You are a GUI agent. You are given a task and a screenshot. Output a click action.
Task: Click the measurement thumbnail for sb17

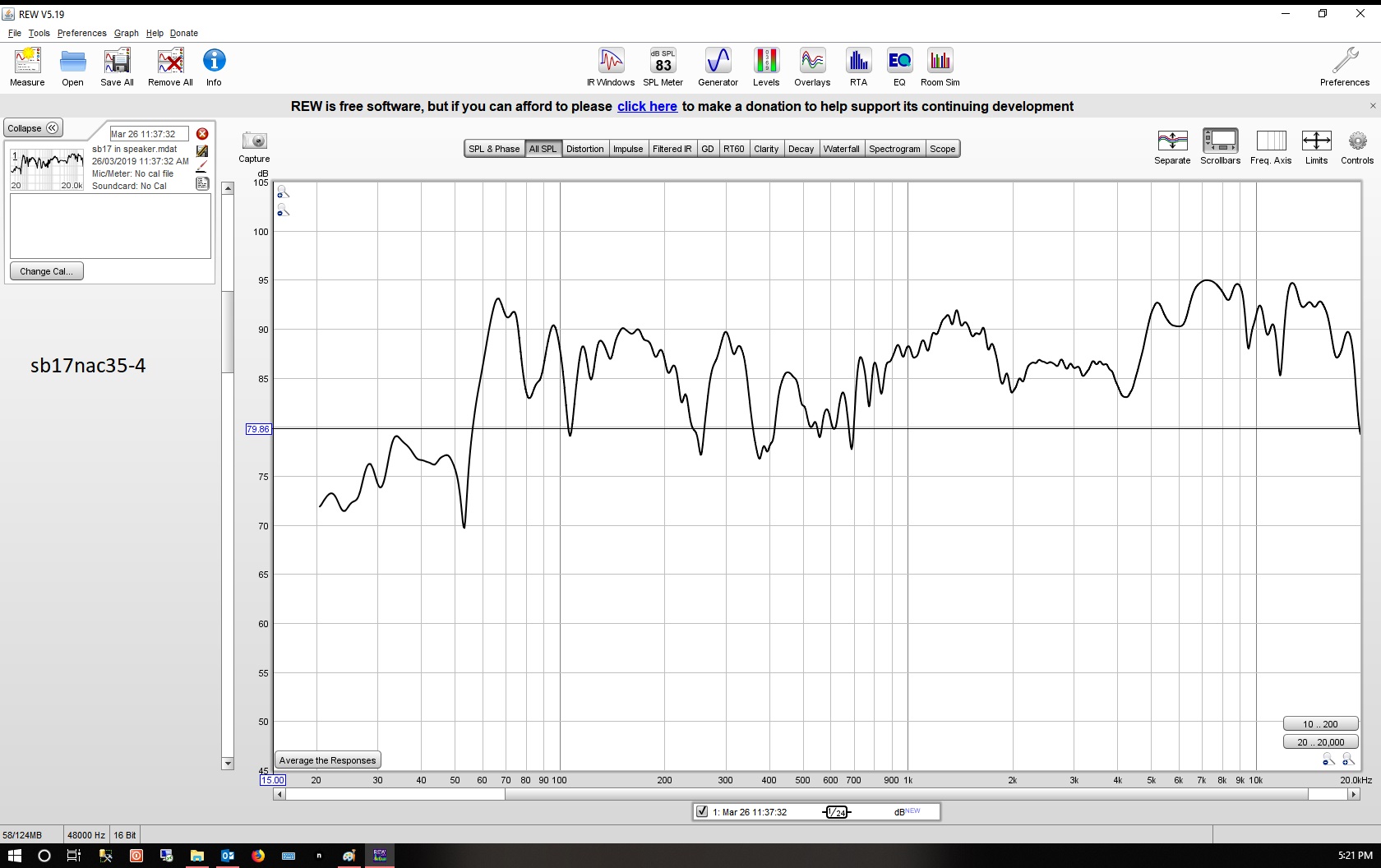click(47, 170)
